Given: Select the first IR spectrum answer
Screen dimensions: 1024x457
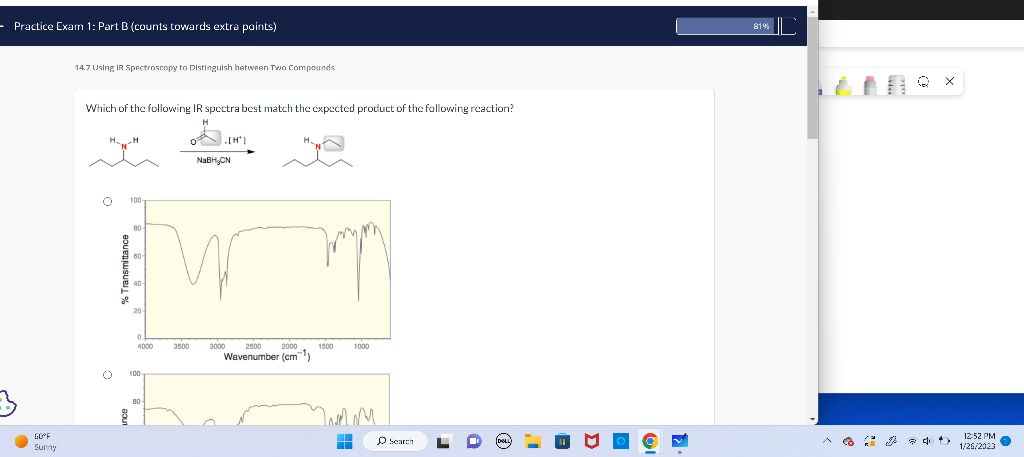Looking at the screenshot, I should click(x=106, y=202).
